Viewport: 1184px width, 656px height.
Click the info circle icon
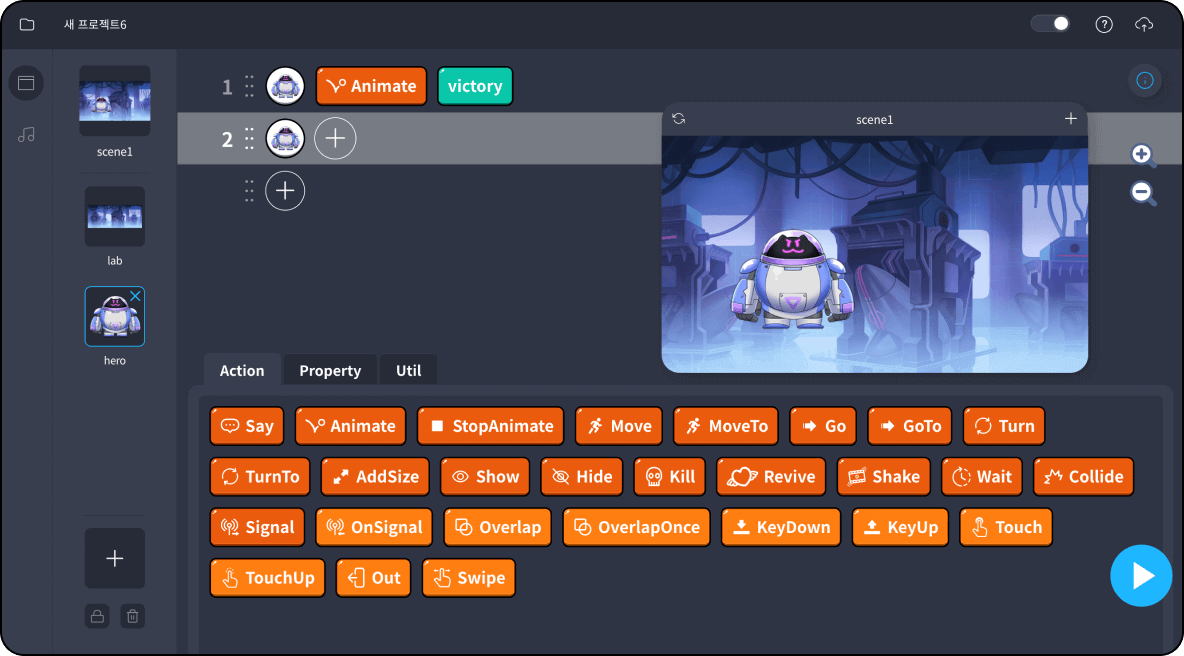pyautogui.click(x=1145, y=81)
